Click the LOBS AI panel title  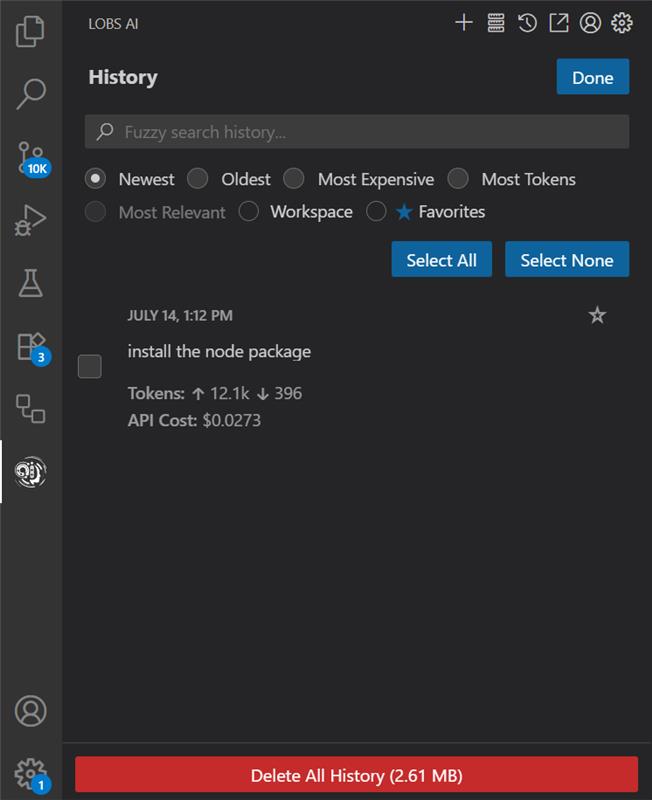113,24
